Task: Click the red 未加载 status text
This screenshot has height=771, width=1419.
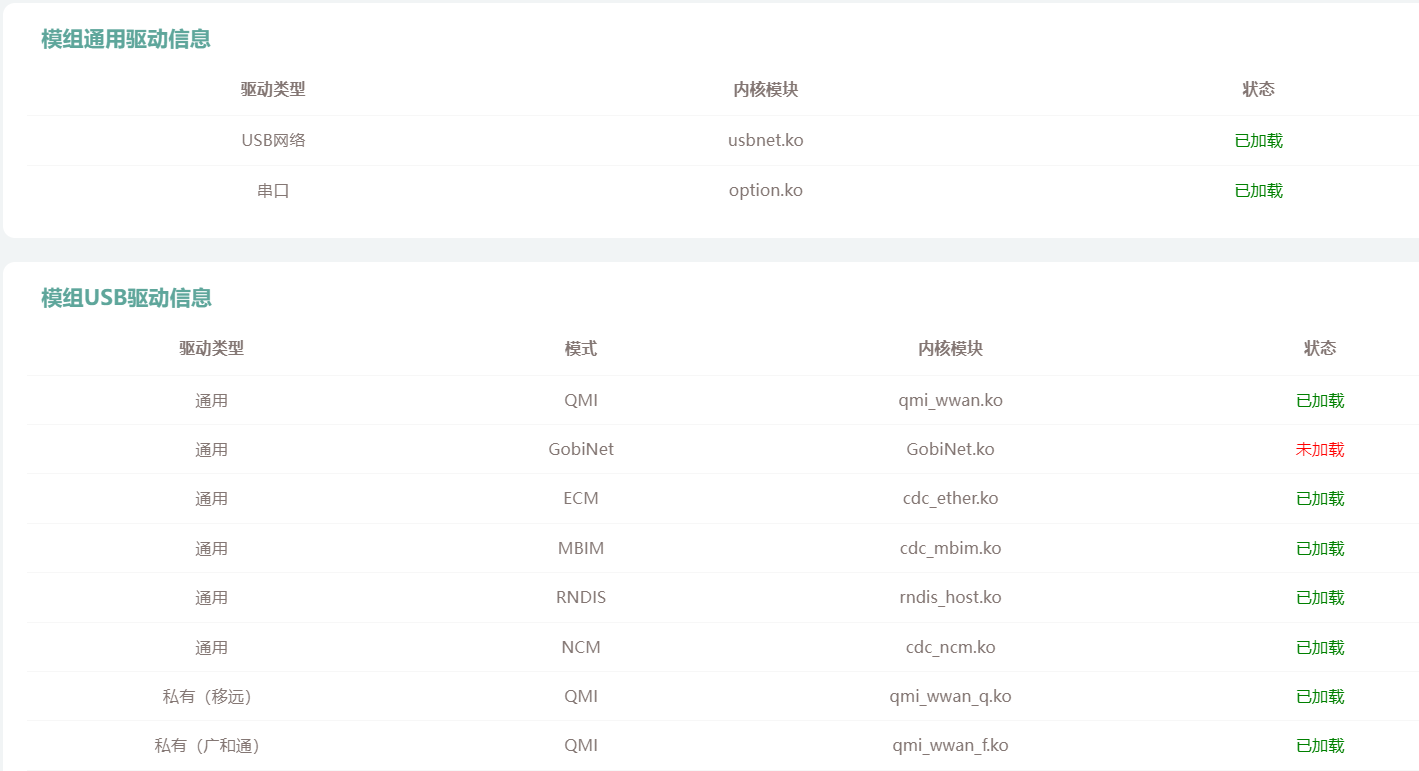Action: pos(1319,449)
